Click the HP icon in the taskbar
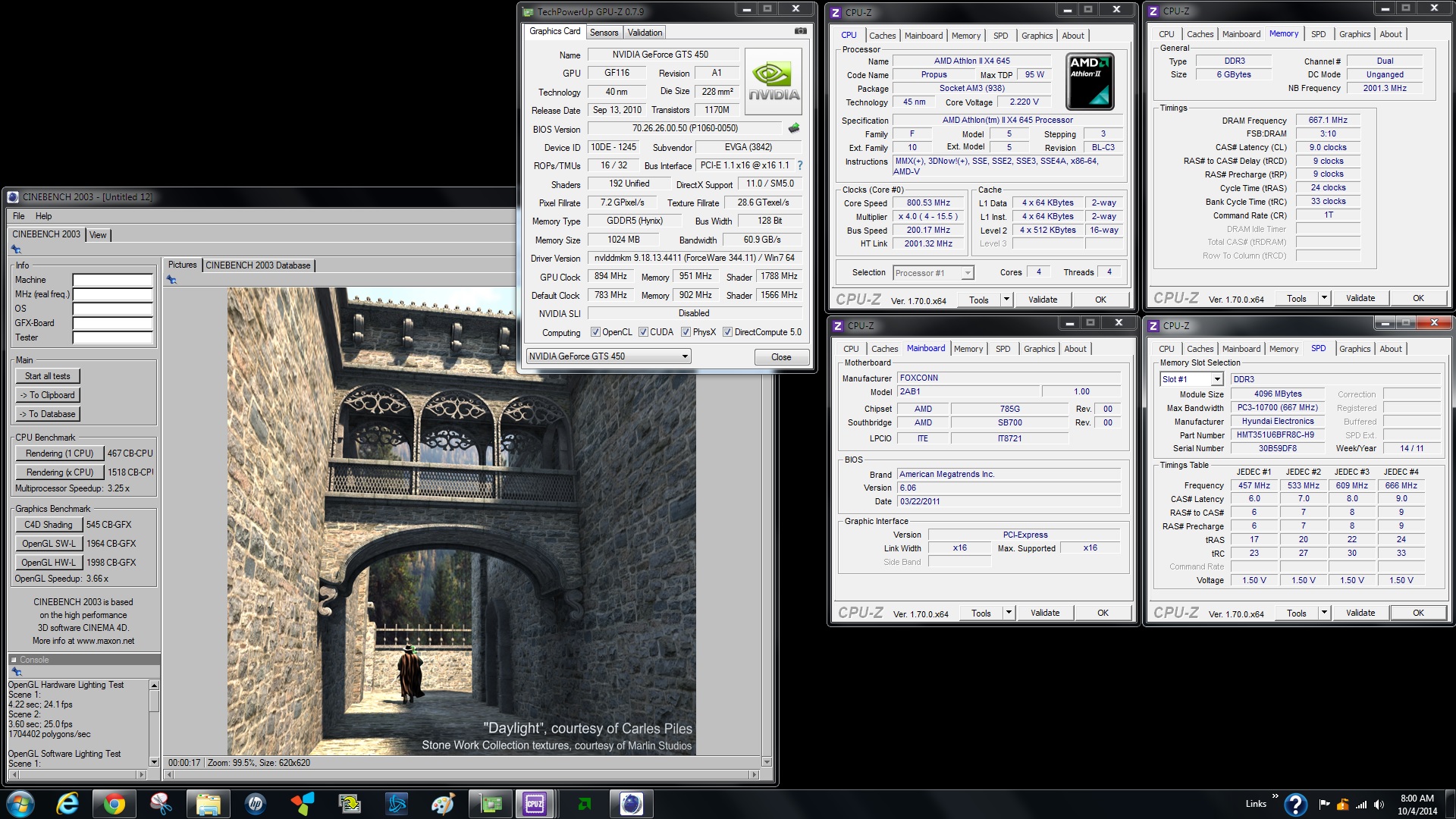Screen dimensions: 1456x819 (x=255, y=804)
